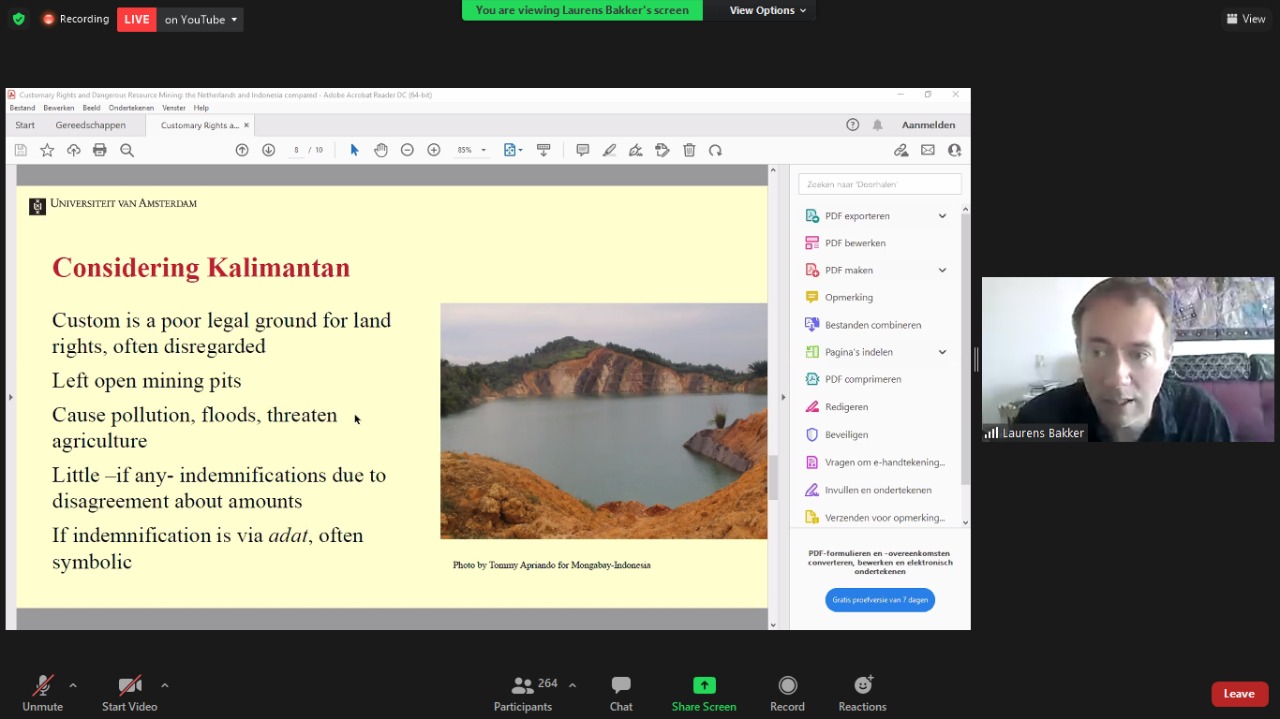Click the View layout button
1280x719 pixels.
(1246, 19)
